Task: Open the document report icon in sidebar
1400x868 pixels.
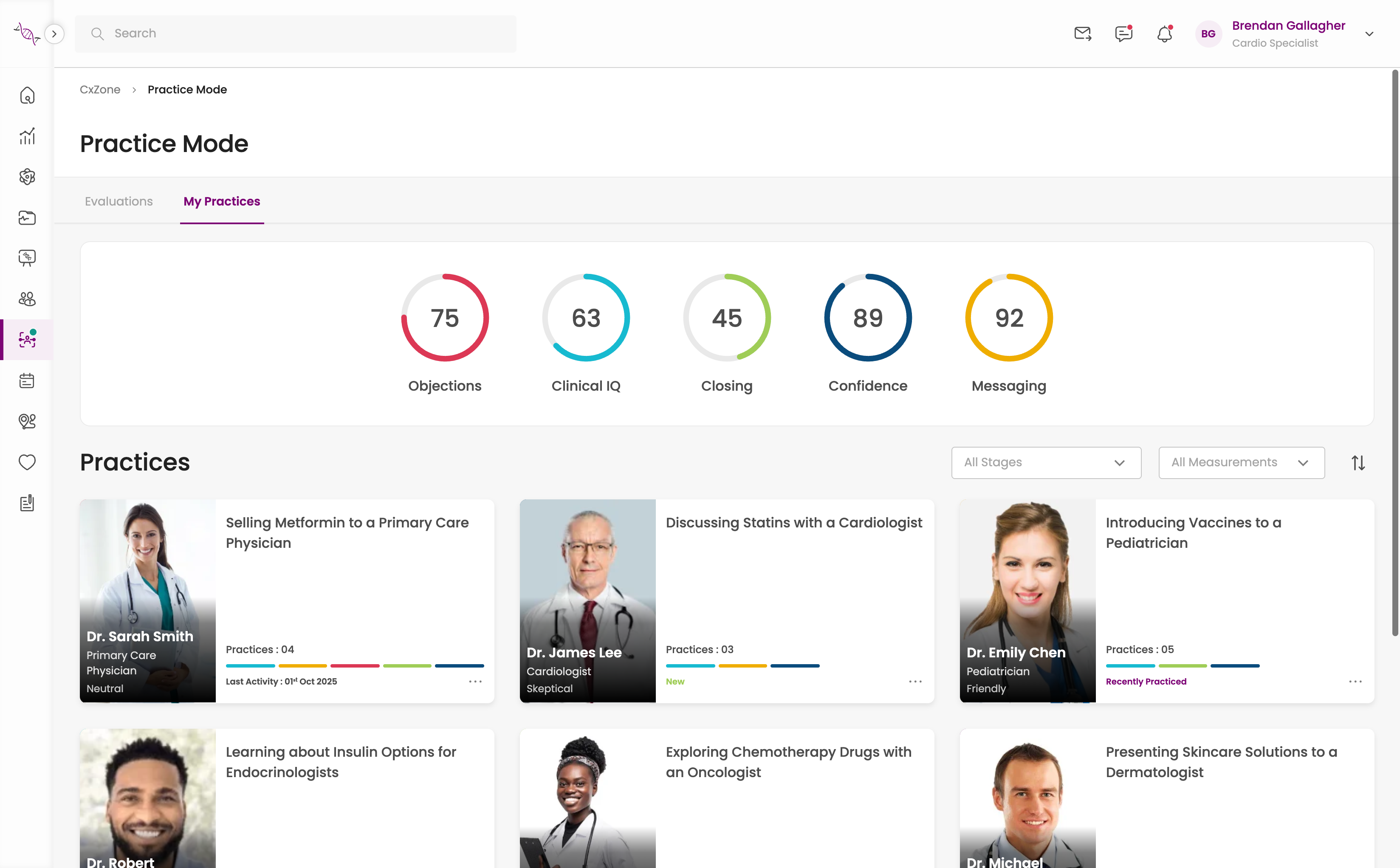Action: point(27,503)
